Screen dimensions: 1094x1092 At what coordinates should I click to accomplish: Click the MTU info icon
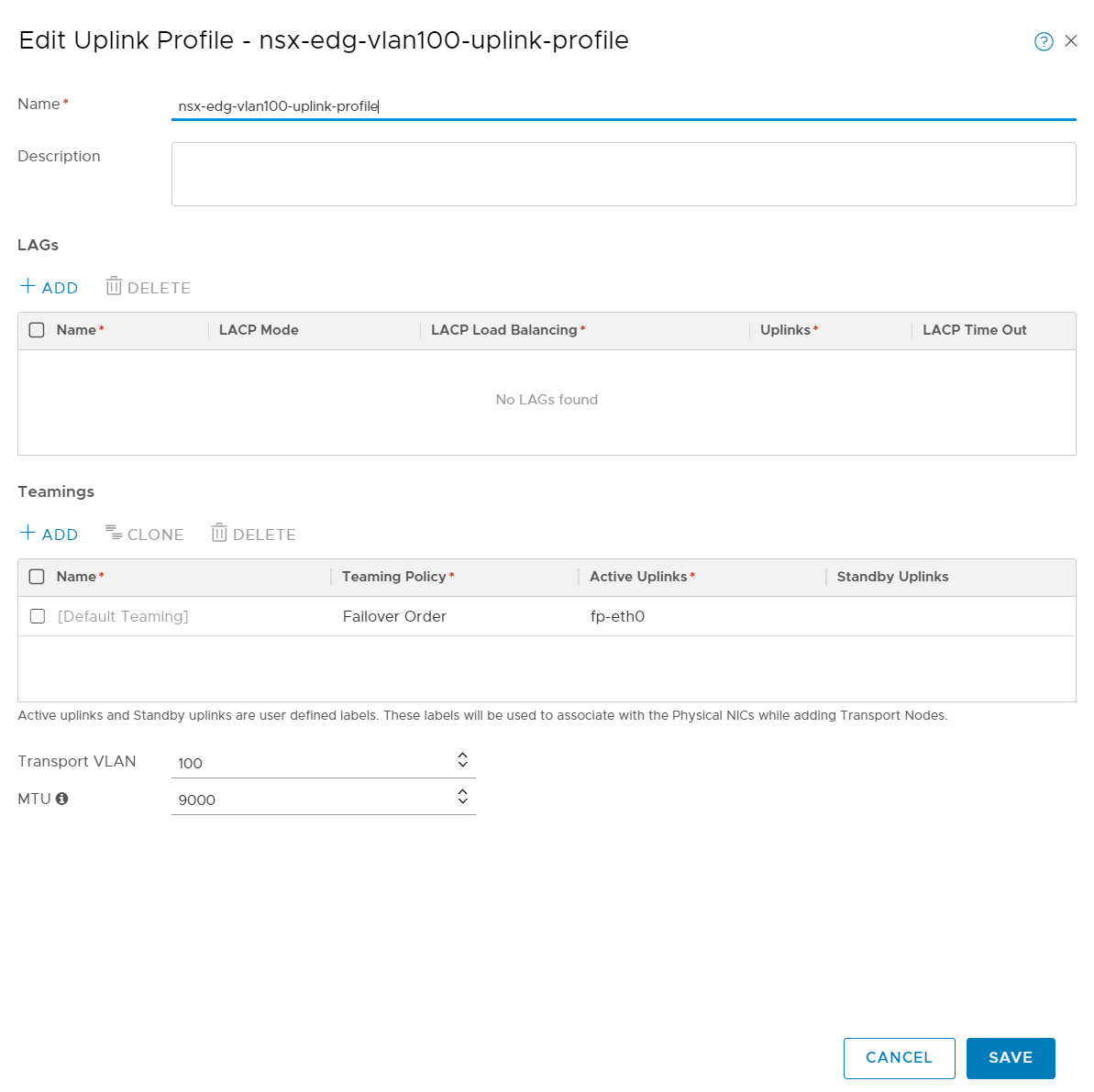[61, 799]
